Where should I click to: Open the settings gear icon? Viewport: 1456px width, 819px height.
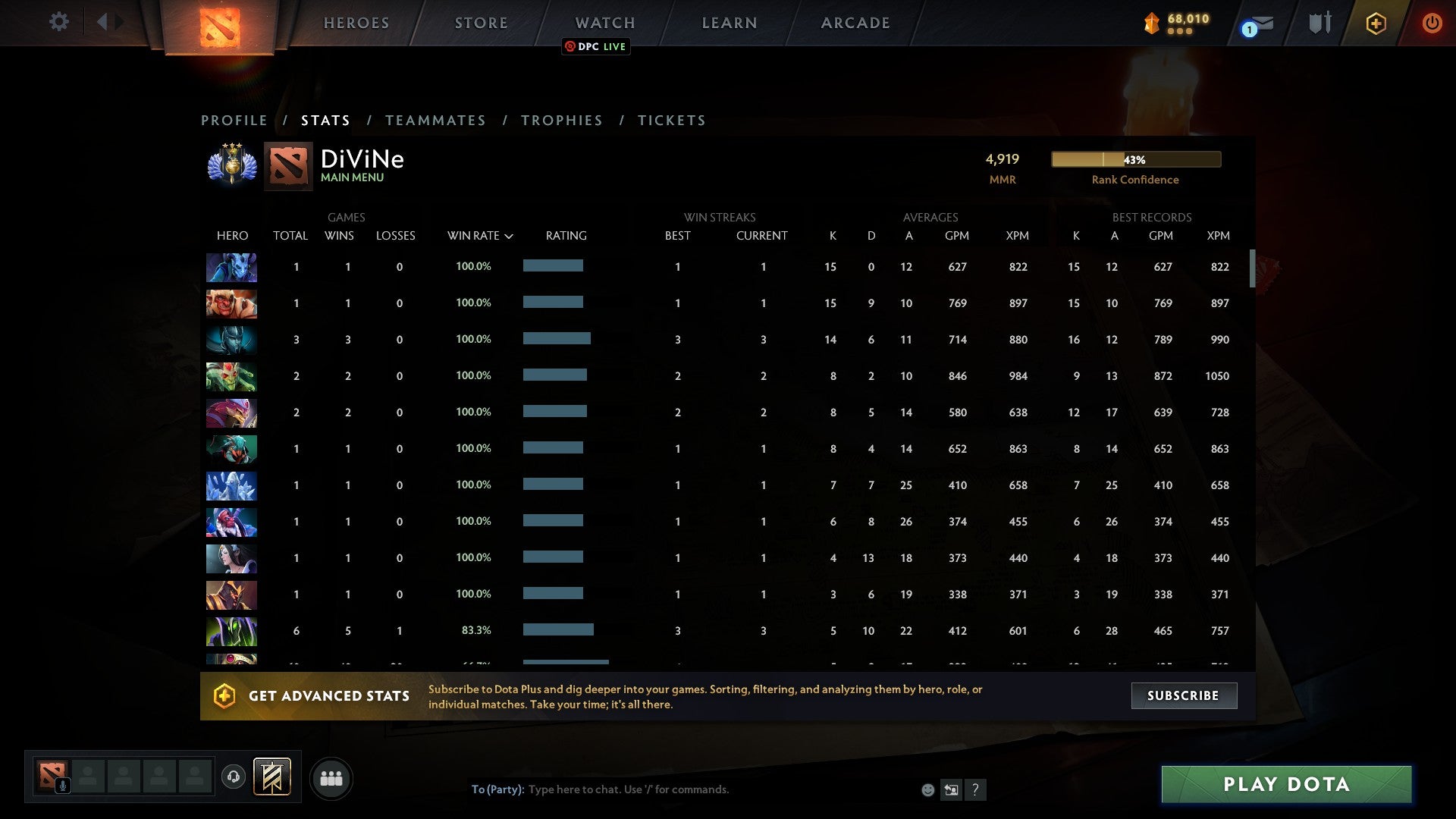click(x=58, y=22)
